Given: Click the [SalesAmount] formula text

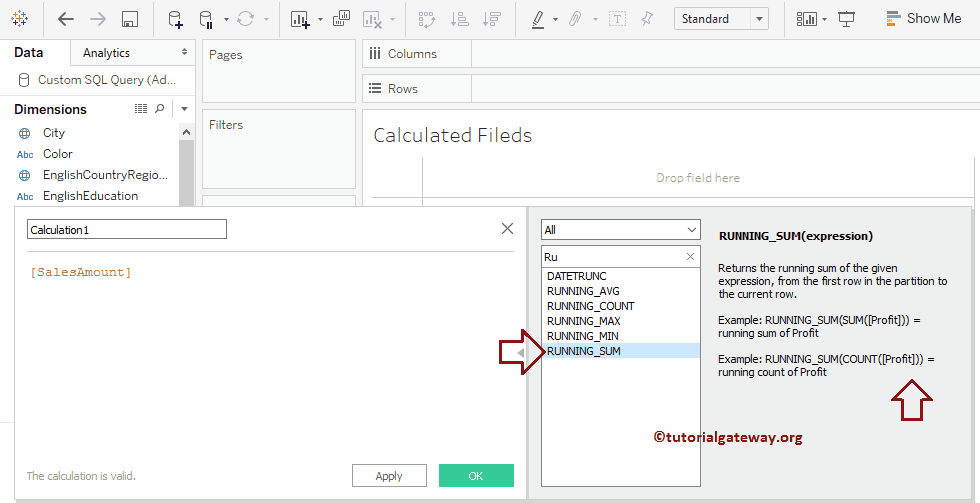Looking at the screenshot, I should pyautogui.click(x=81, y=272).
